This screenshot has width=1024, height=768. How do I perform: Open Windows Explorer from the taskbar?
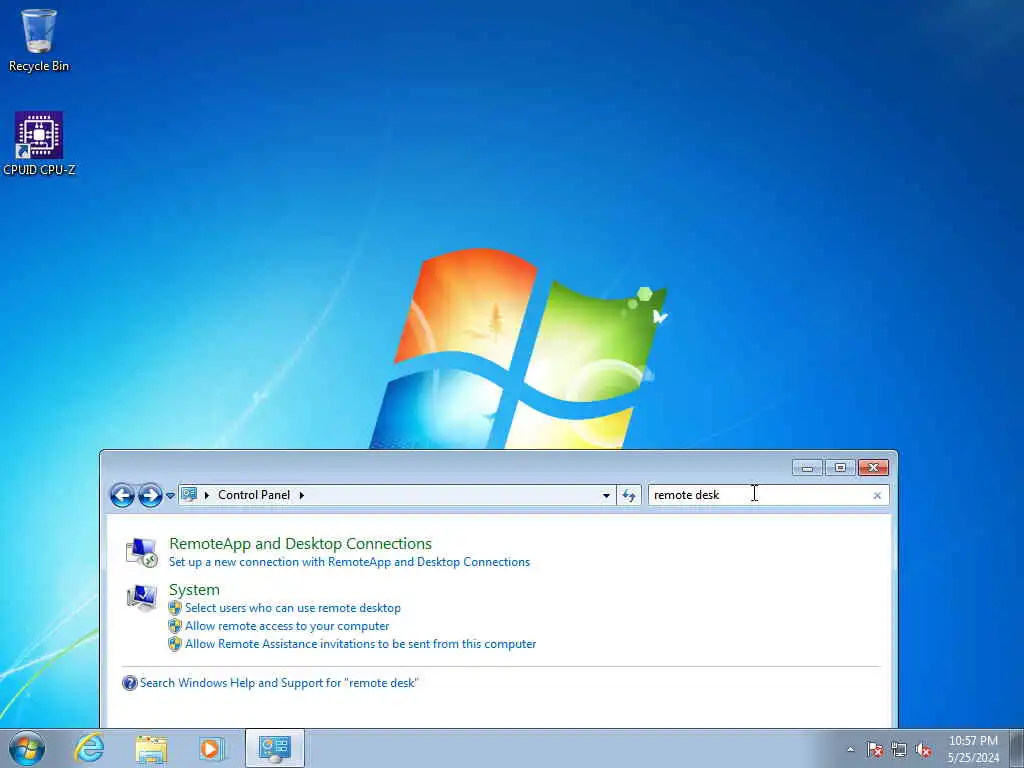152,748
